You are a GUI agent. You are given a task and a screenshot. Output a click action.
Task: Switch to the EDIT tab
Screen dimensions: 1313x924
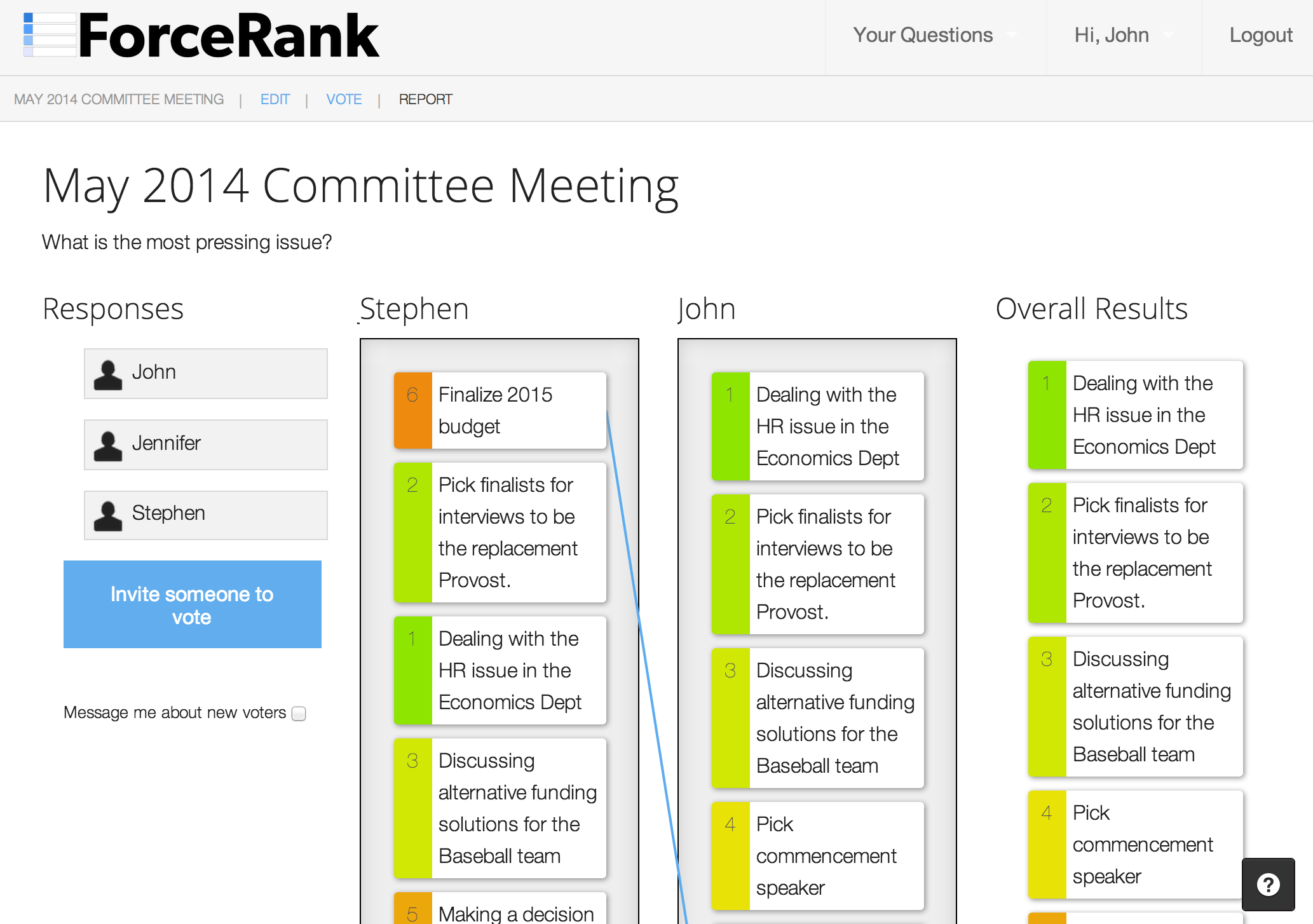pos(275,100)
